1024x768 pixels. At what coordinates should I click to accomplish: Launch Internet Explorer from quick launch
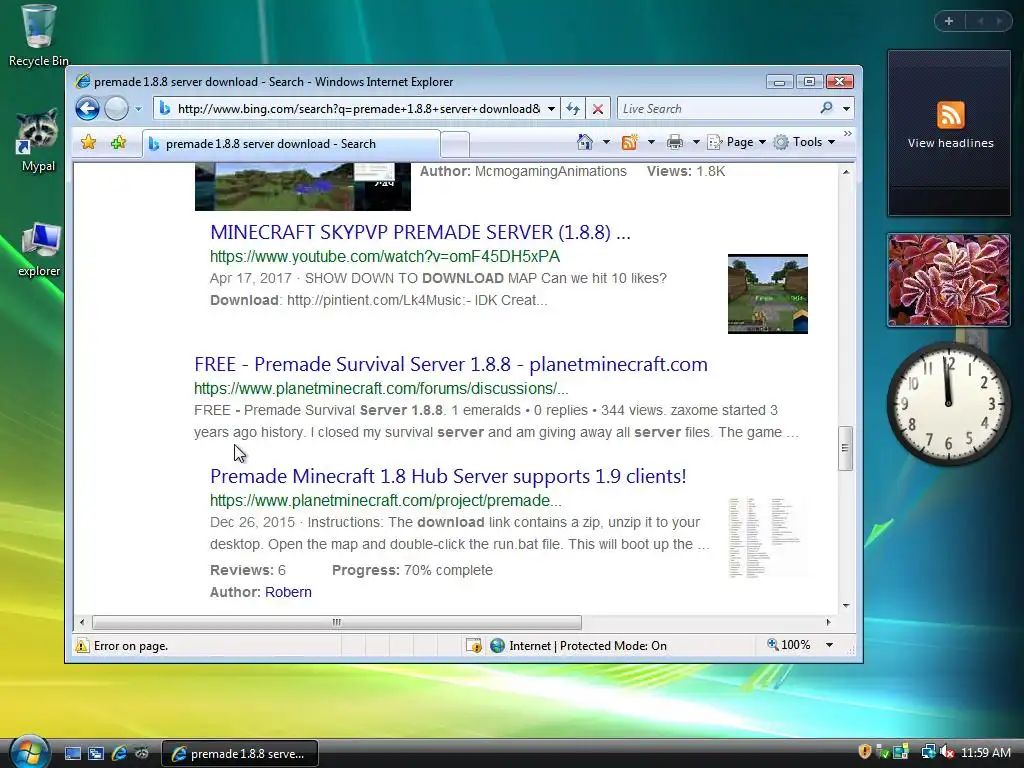tap(119, 754)
